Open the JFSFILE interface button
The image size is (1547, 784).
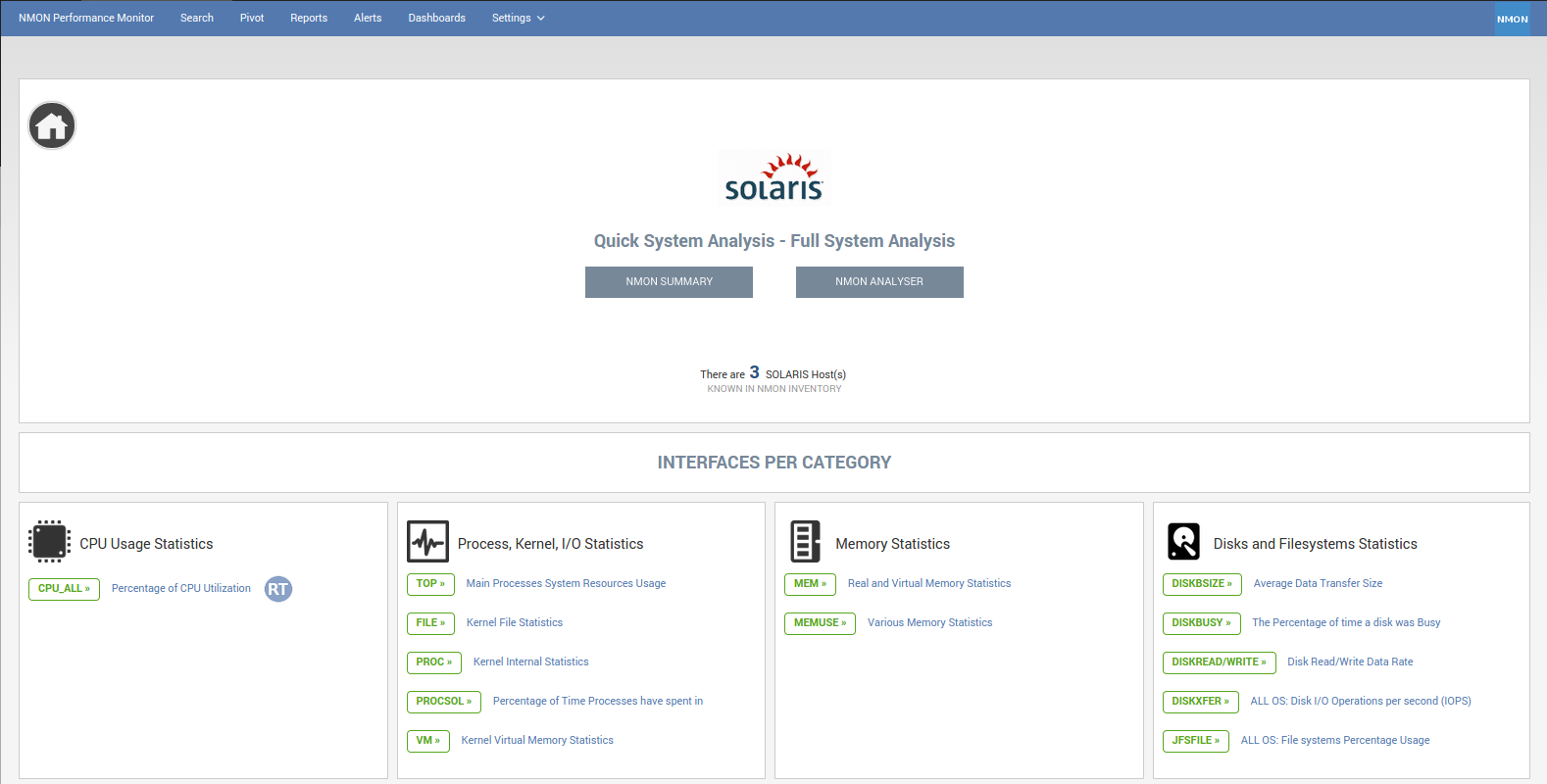[1196, 741]
